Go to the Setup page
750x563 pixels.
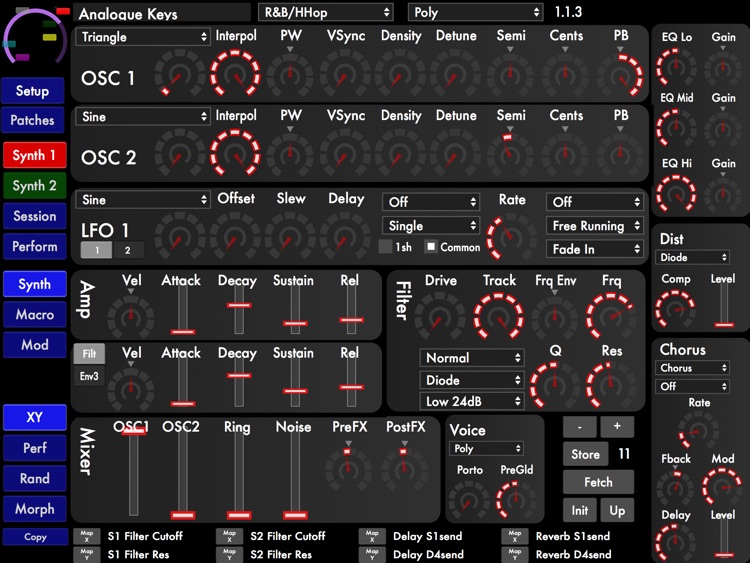[x=33, y=91]
